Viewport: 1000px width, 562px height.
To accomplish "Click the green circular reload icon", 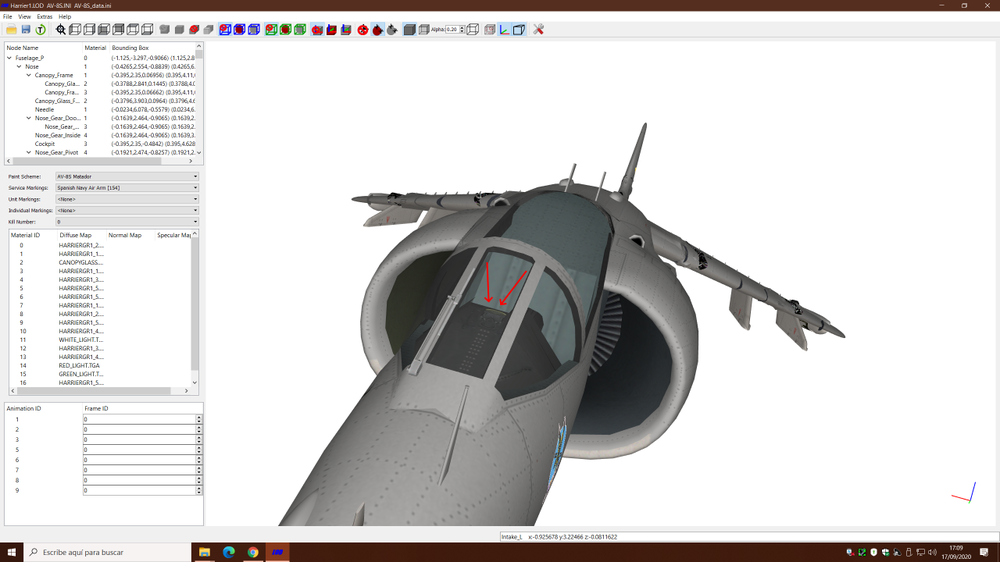I will (40, 29).
